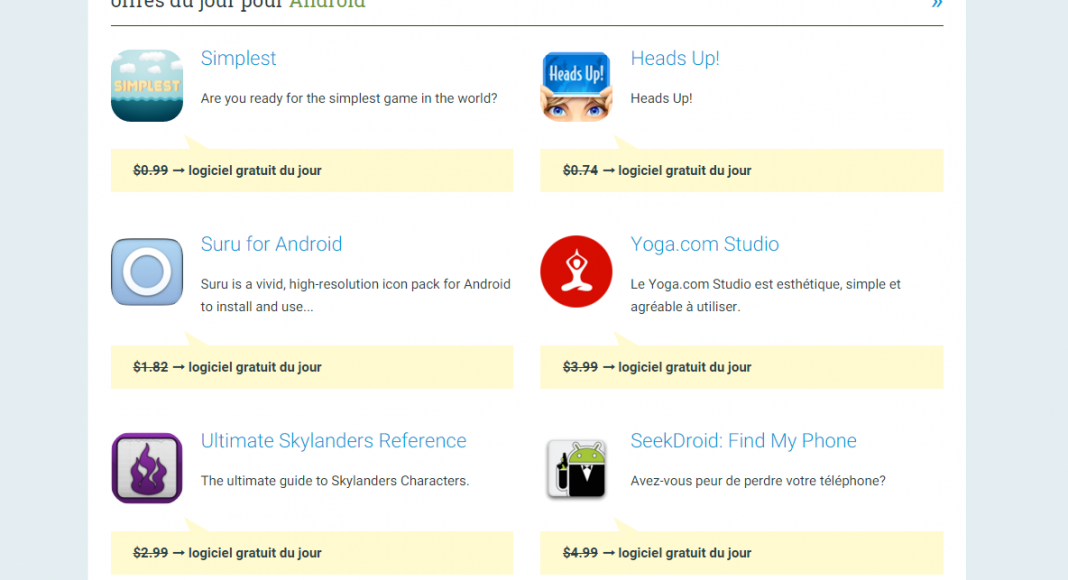Screen dimensions: 1068x580
Task: Click the double arrow next to section heading
Action: [x=937, y=4]
